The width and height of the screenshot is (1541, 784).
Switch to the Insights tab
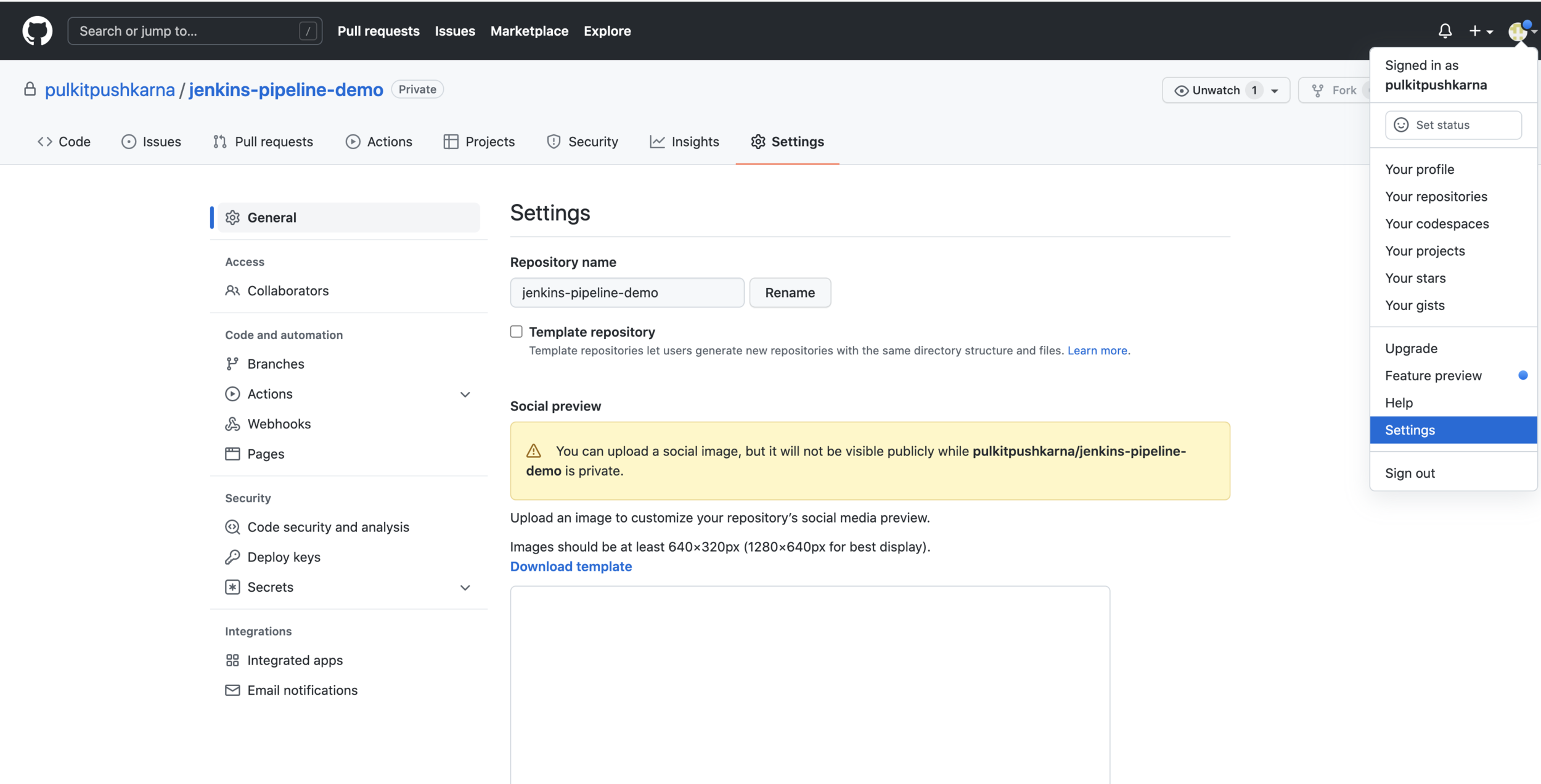684,142
